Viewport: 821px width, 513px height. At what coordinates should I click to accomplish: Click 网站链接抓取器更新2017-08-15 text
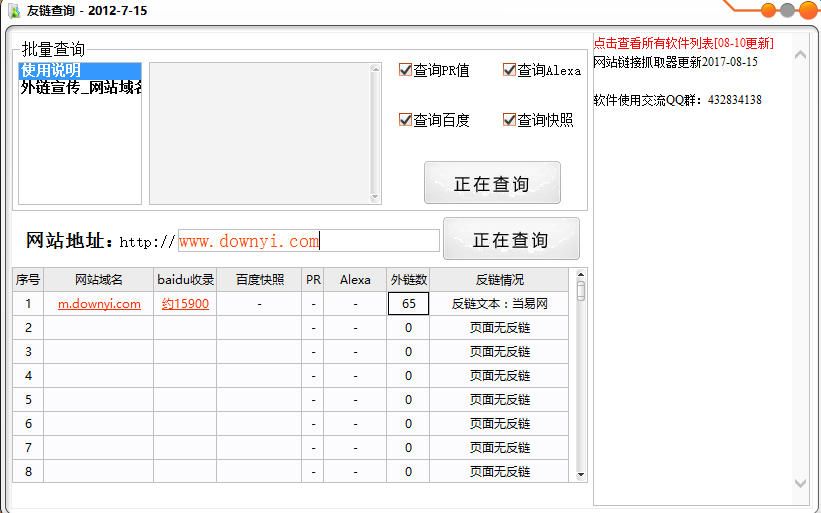[675, 62]
